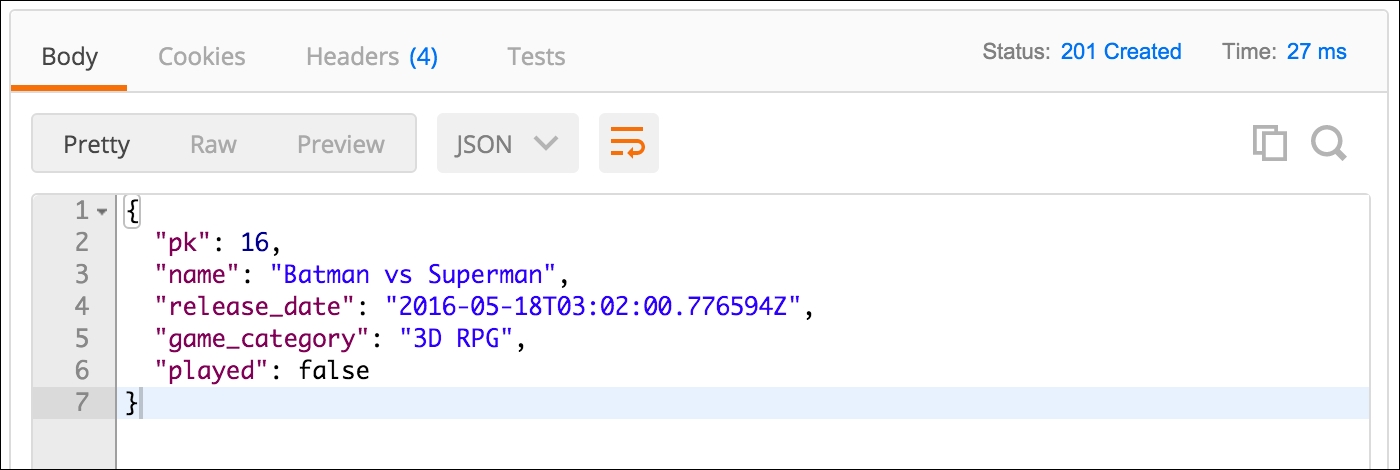Show the Headers (4) tab
The width and height of the screenshot is (1400, 470).
(371, 56)
